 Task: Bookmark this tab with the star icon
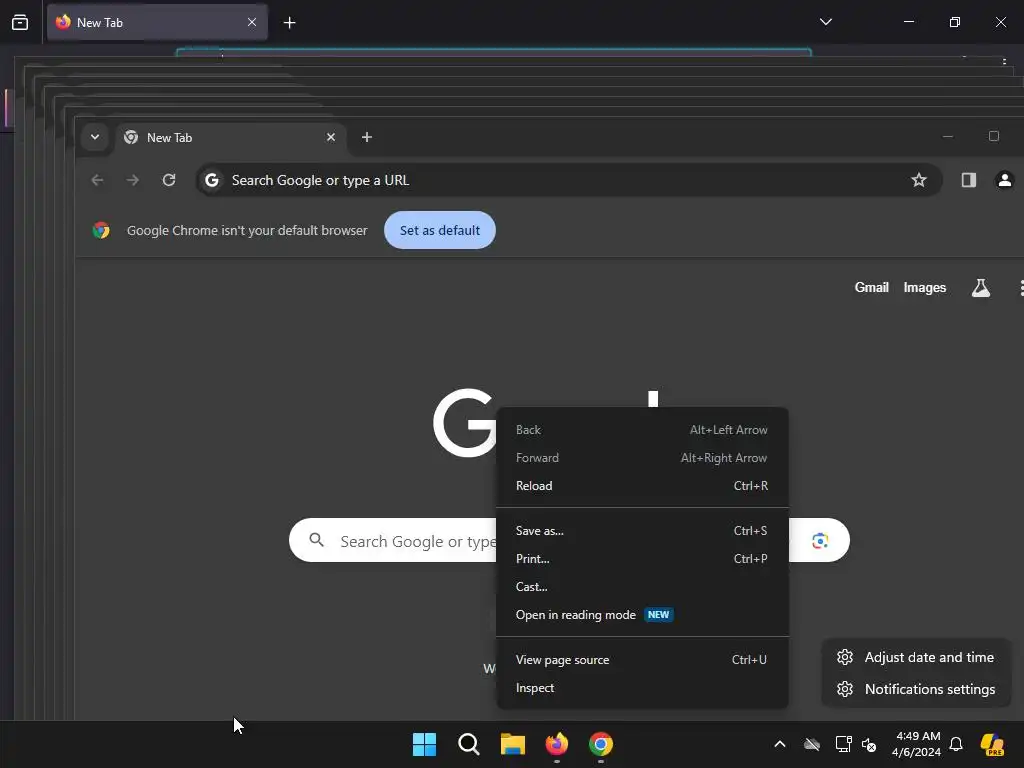point(919,180)
